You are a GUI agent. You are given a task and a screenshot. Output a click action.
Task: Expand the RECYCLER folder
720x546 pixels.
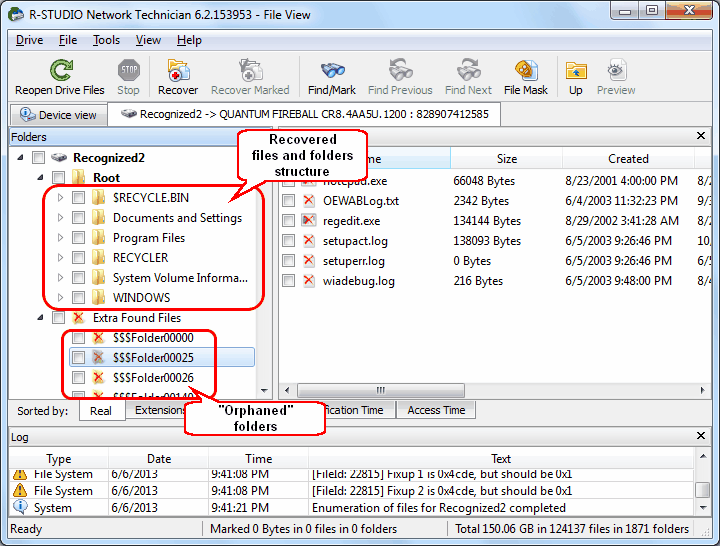pos(60,258)
